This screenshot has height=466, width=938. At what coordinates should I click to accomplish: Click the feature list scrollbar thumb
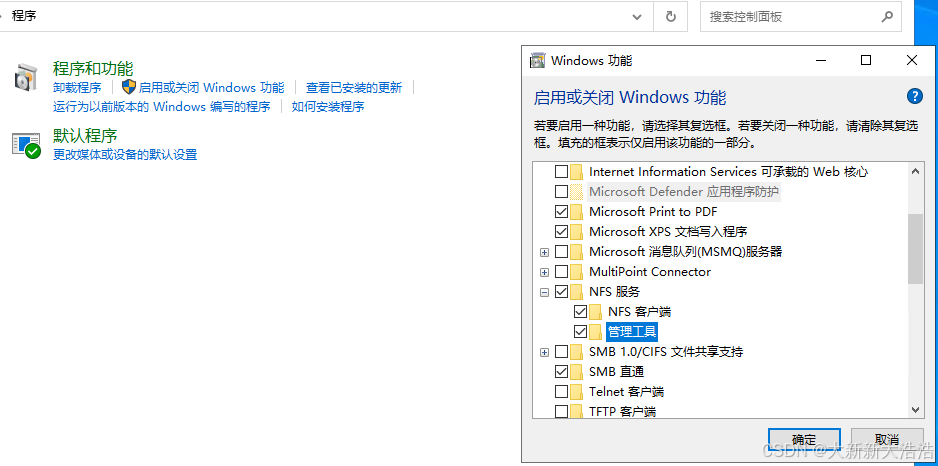[x=915, y=248]
